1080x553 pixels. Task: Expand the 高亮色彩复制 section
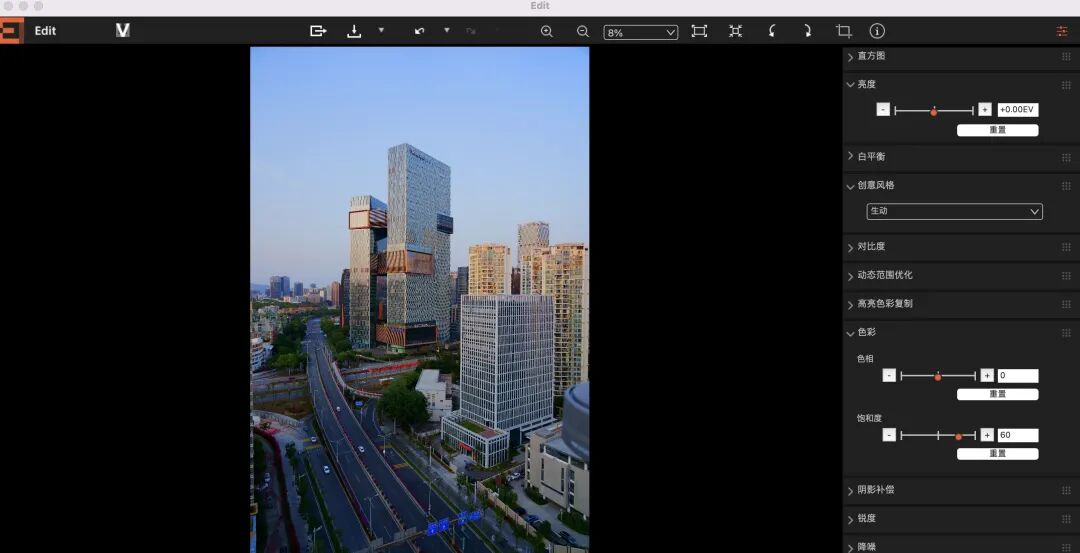point(851,304)
